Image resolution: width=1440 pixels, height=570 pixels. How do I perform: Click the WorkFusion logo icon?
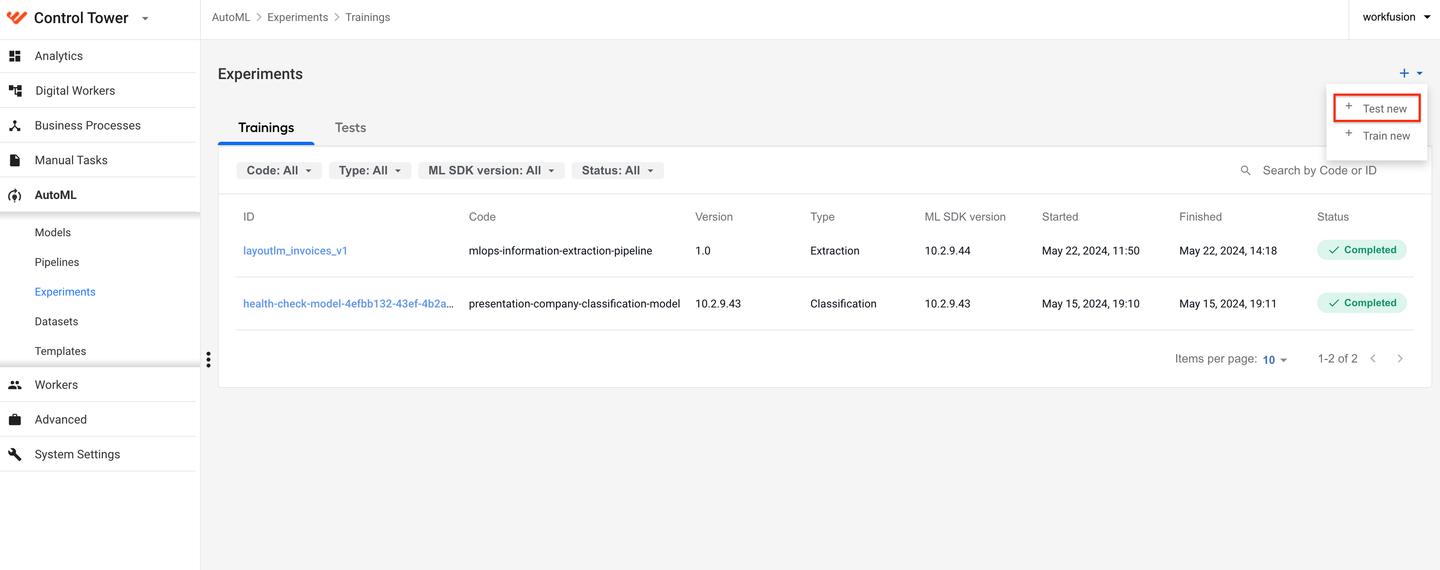(16, 18)
